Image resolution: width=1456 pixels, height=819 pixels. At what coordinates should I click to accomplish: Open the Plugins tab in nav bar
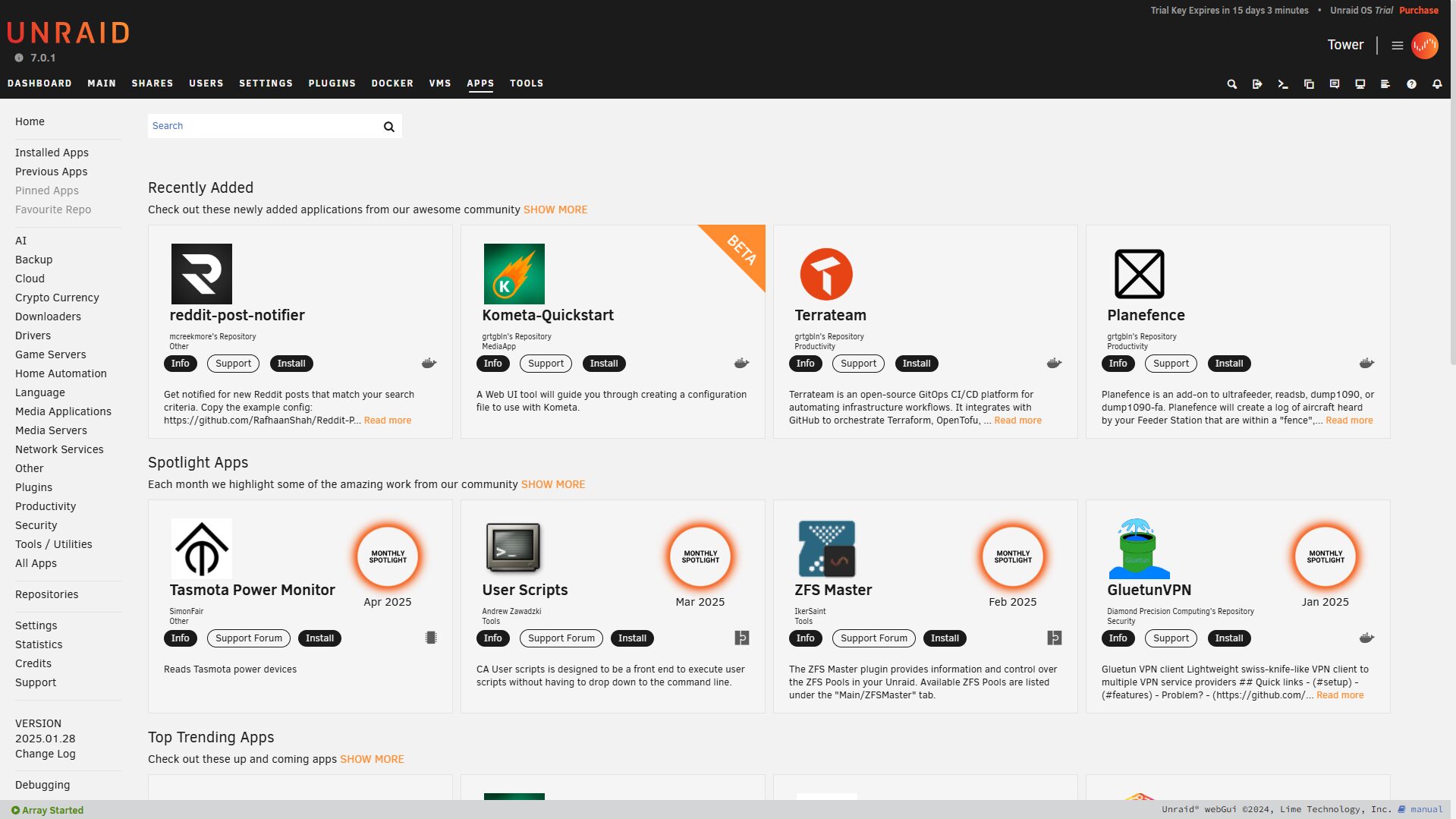click(332, 83)
